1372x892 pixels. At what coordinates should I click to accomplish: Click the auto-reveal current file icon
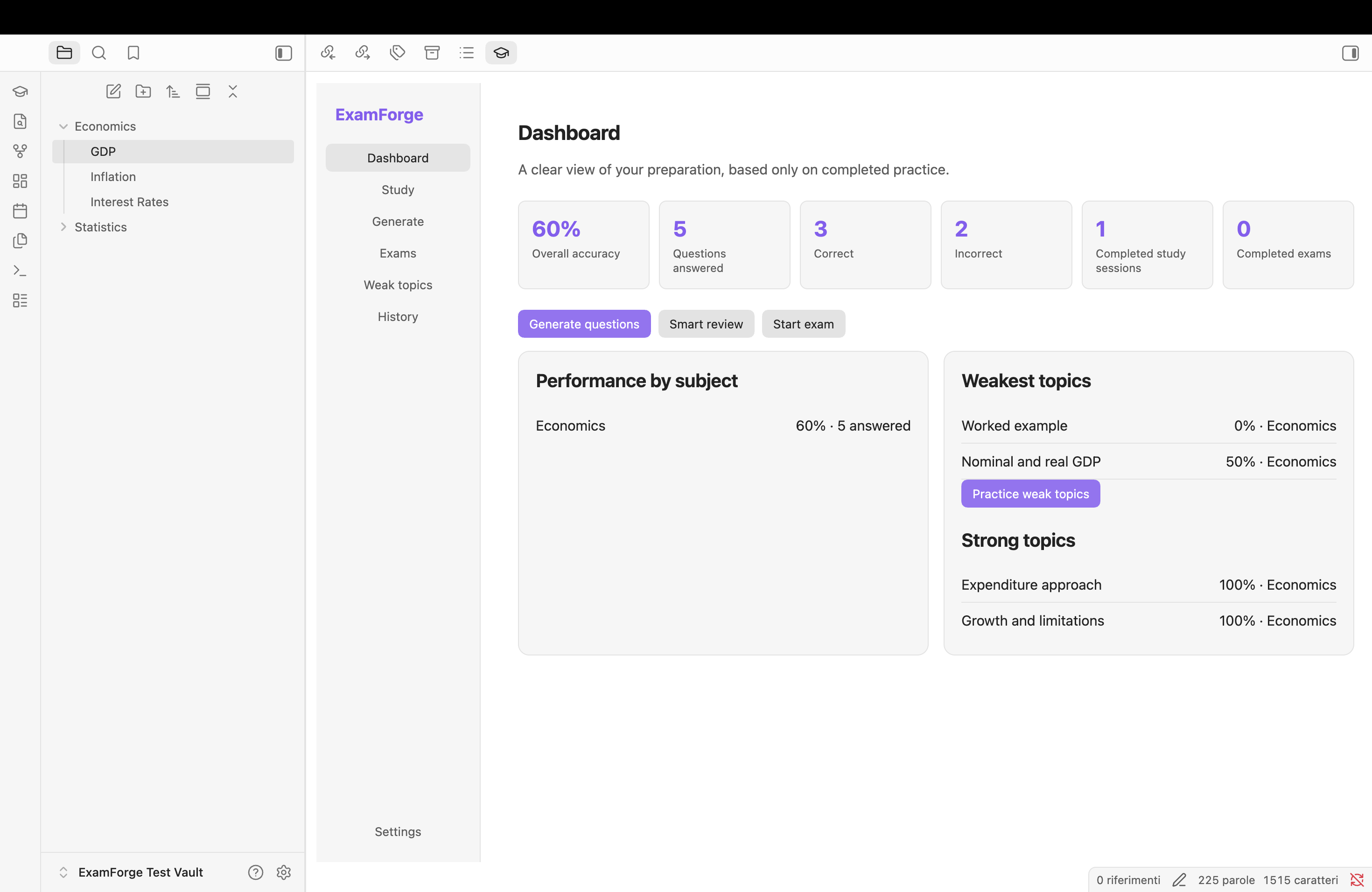203,91
